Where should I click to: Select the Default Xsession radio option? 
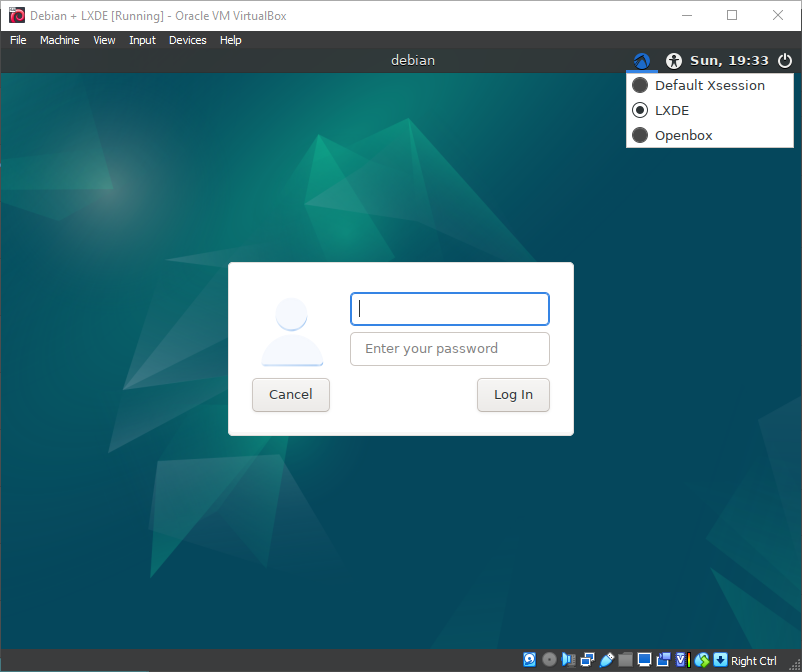point(641,86)
